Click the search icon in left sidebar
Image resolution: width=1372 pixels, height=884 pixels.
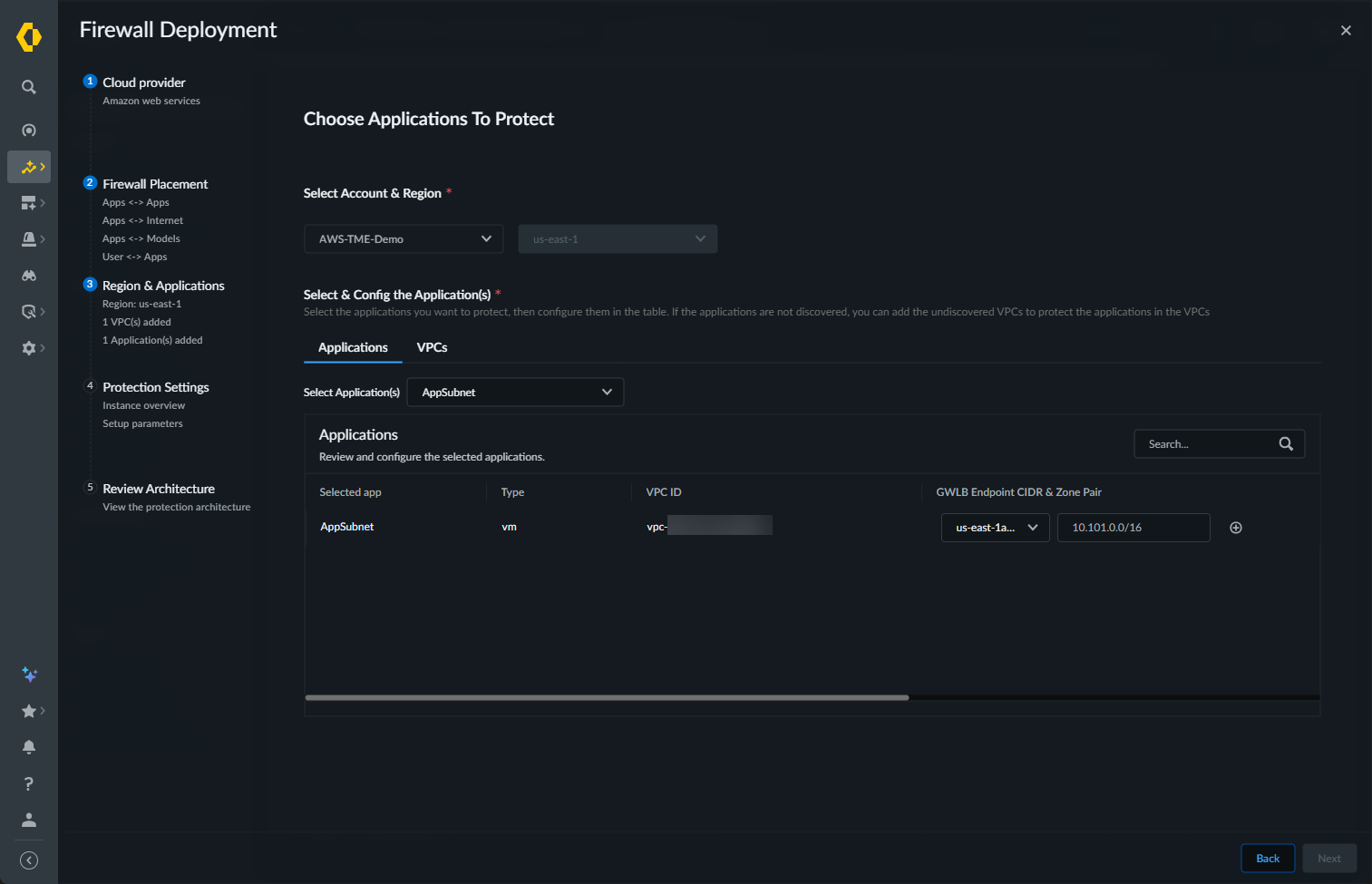[29, 87]
